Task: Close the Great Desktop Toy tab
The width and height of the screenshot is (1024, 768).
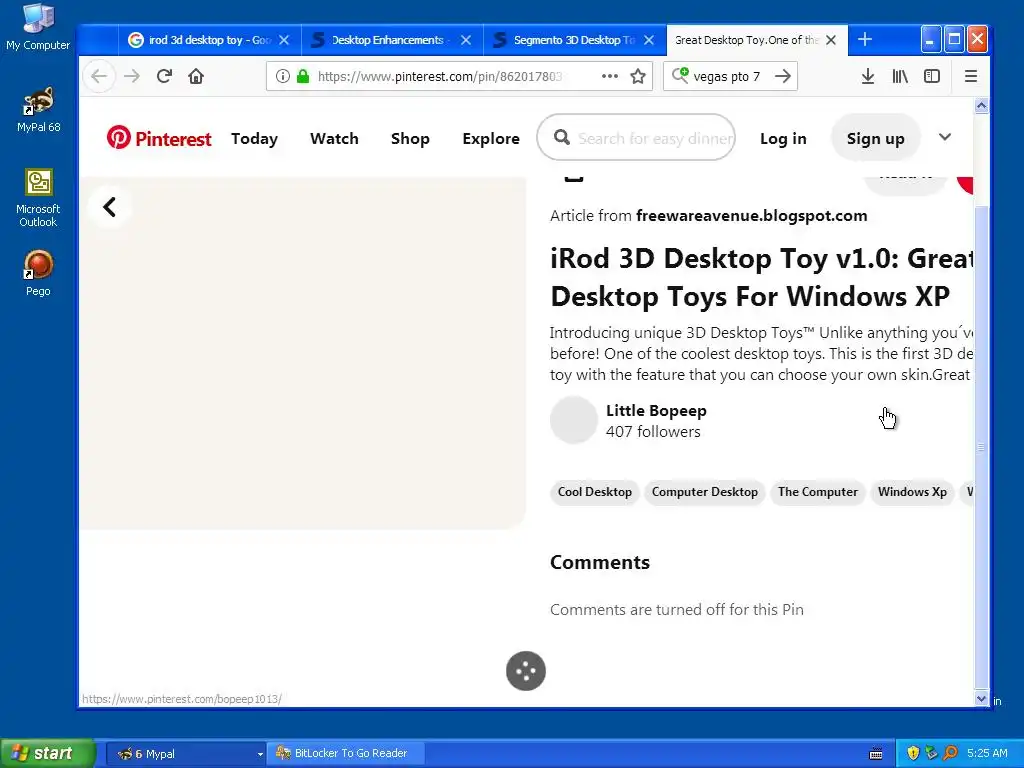Action: (x=831, y=40)
